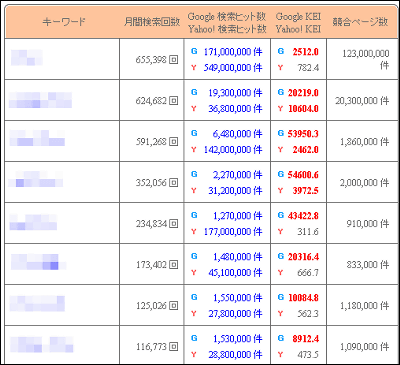
Task: Click the icon next to 116,773 searches
Action: 173,347
